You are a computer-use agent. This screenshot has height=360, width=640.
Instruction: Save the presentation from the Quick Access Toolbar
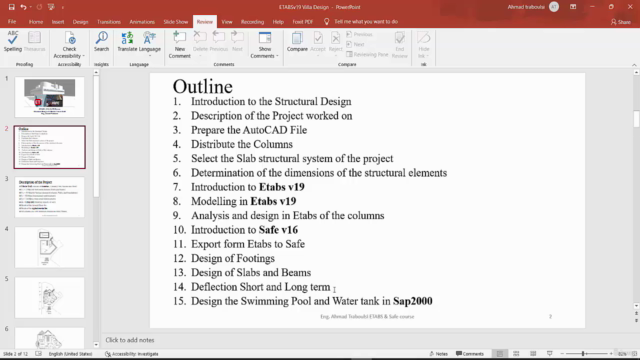[x=11, y=7]
